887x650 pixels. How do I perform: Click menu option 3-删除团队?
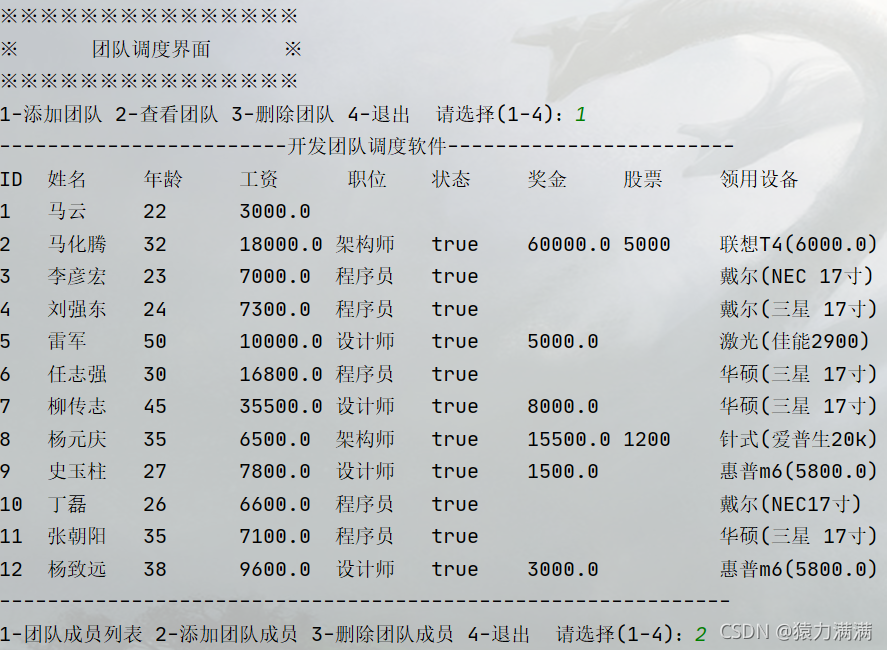(283, 114)
